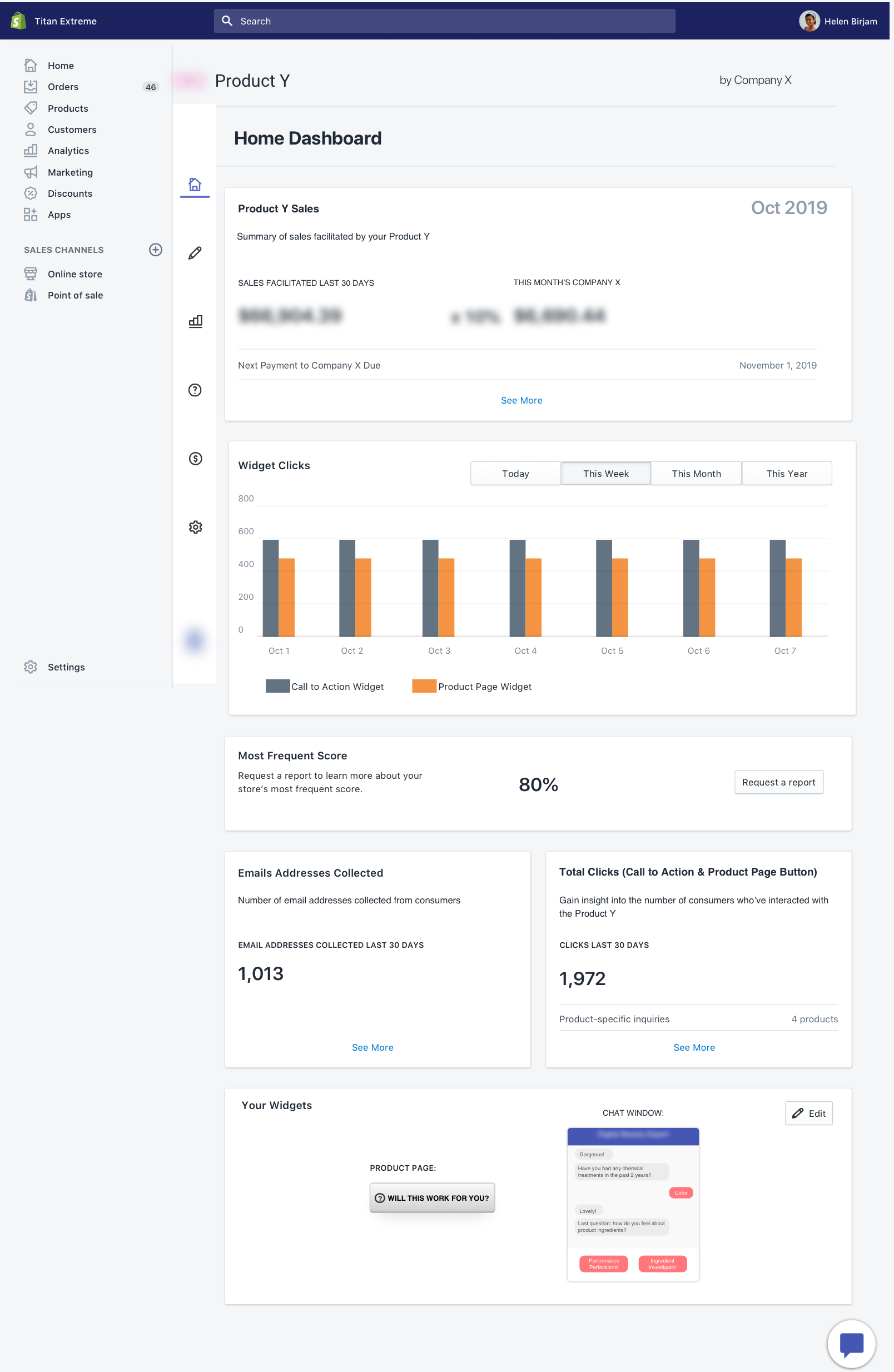Open Helen Birjam account menu
Screen dimensions: 894x1372
pos(837,21)
